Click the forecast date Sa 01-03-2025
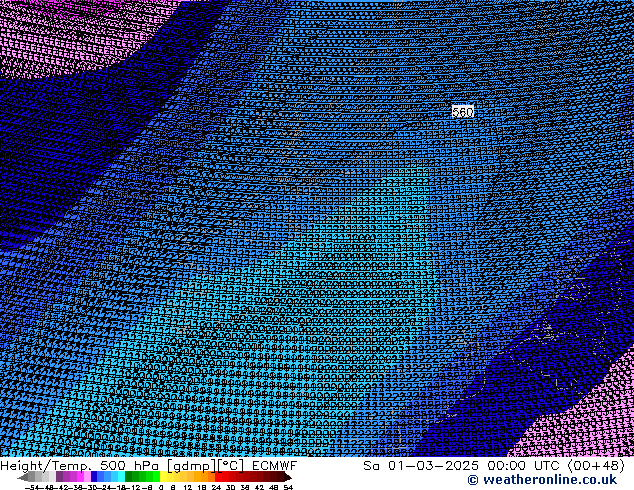The height and width of the screenshot is (490, 634). point(421,466)
